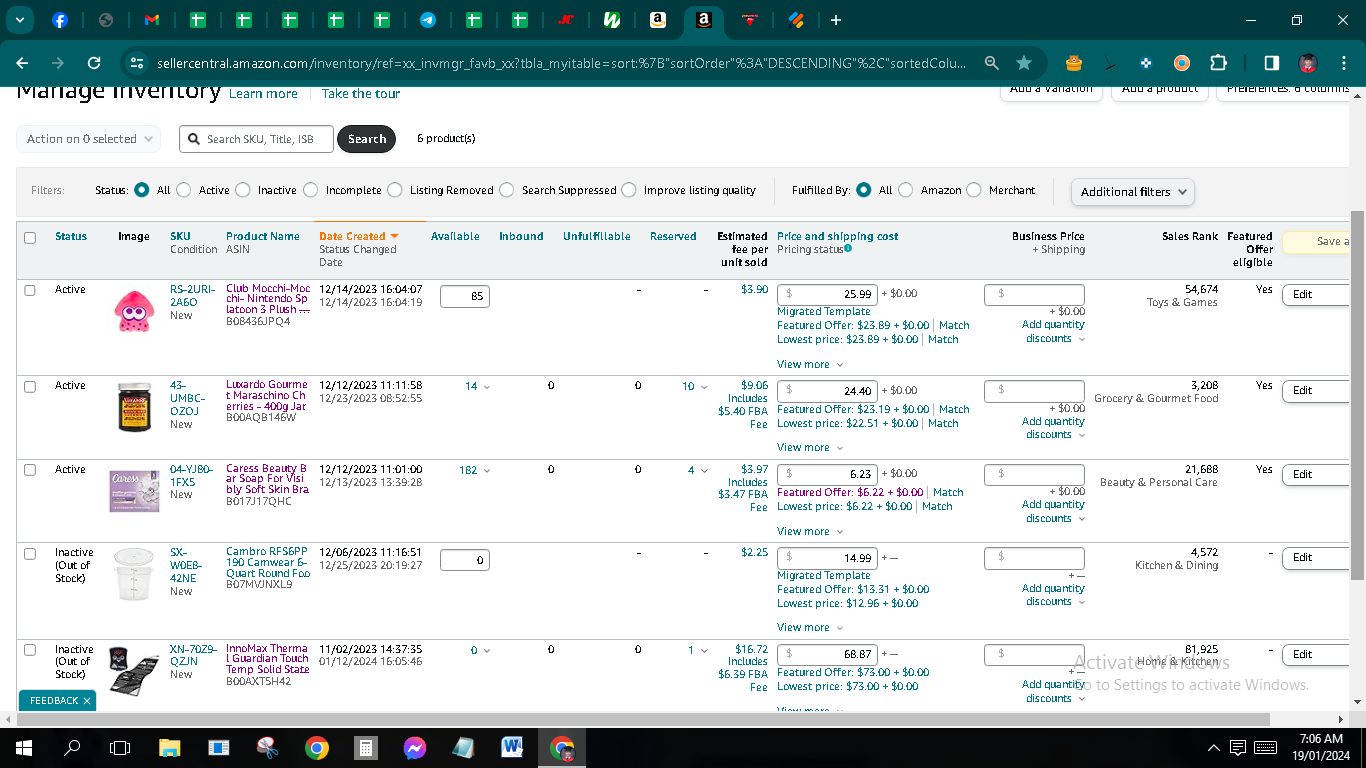The image size is (1366, 768).
Task: Click the magnifier icon in the SKU search box
Action: point(194,139)
